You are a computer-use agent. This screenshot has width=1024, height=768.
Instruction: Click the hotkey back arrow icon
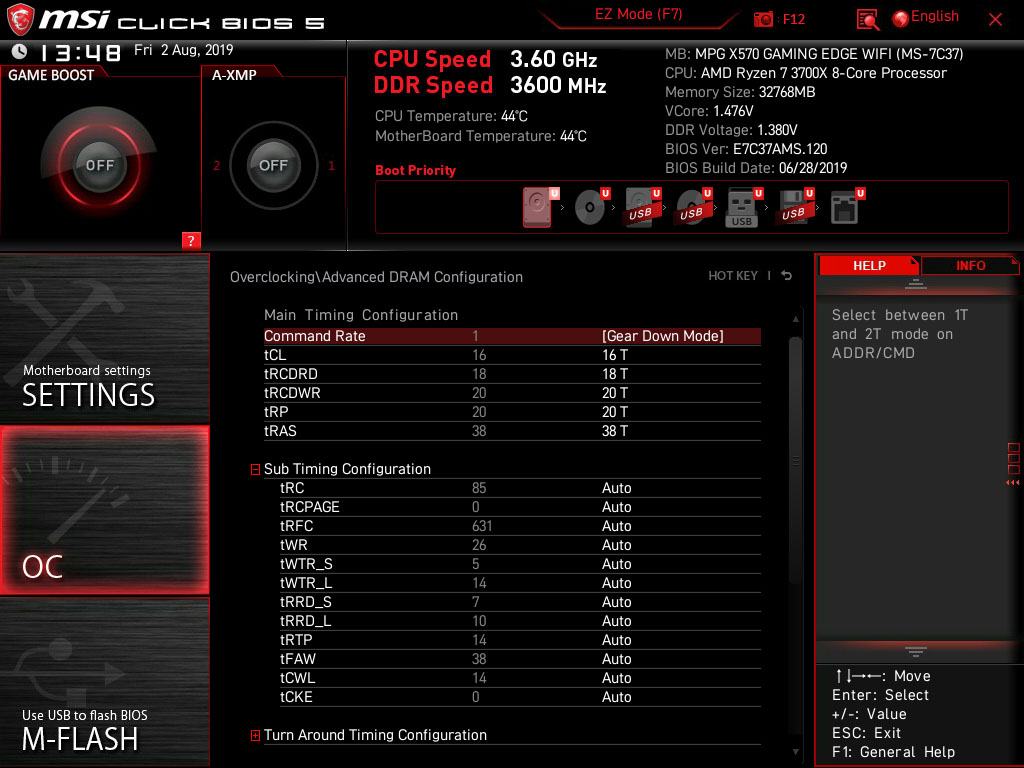(787, 276)
